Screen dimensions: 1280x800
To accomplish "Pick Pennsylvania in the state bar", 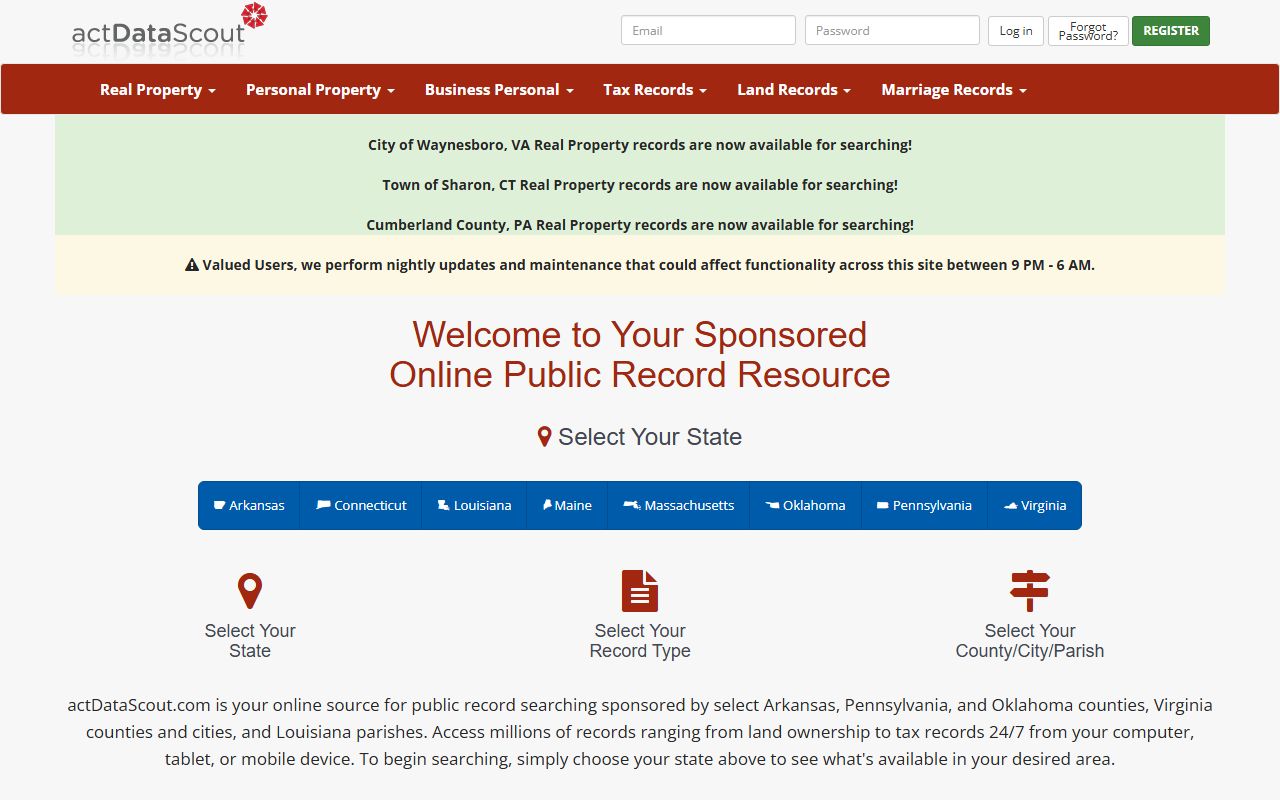I will (924, 506).
